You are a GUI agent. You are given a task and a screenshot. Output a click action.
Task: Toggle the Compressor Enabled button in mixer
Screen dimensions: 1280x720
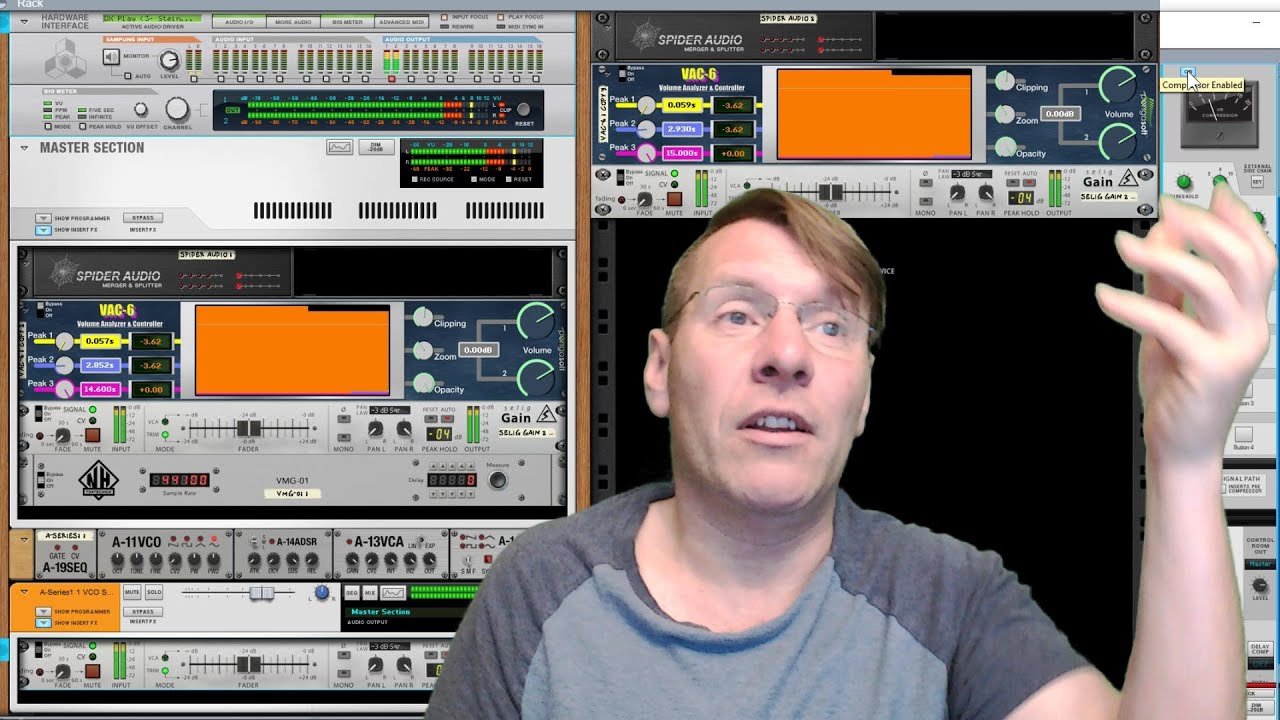tap(1187, 72)
